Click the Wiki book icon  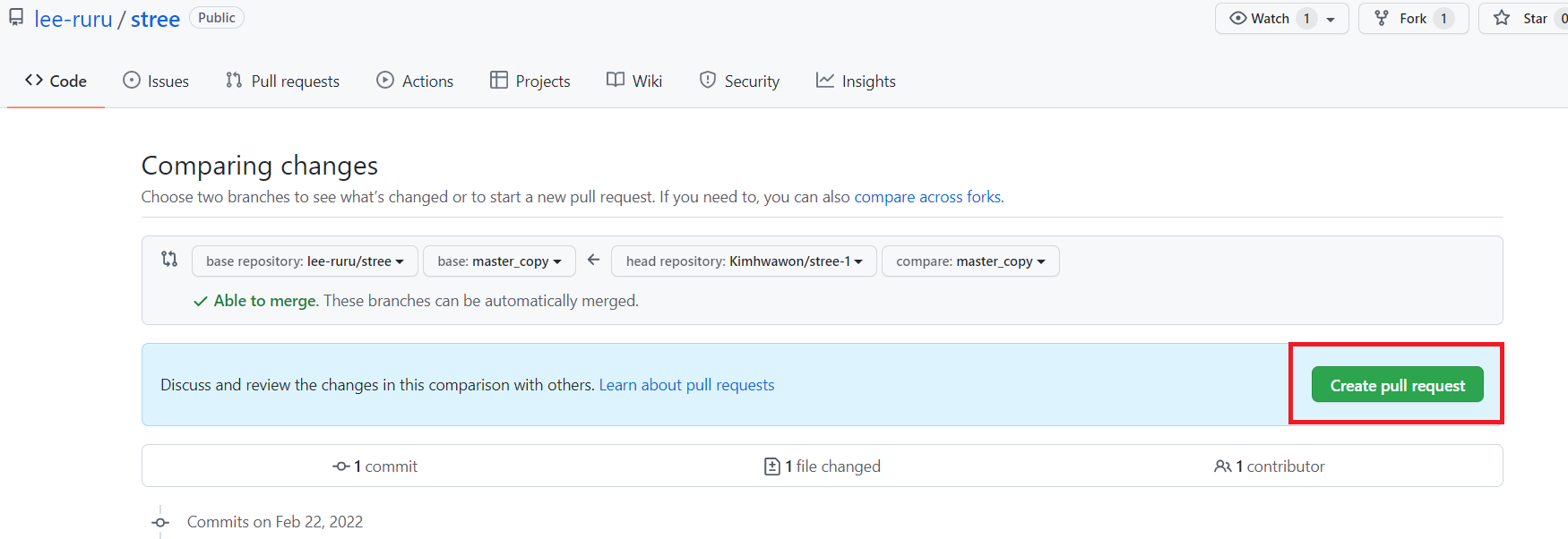[x=616, y=80]
